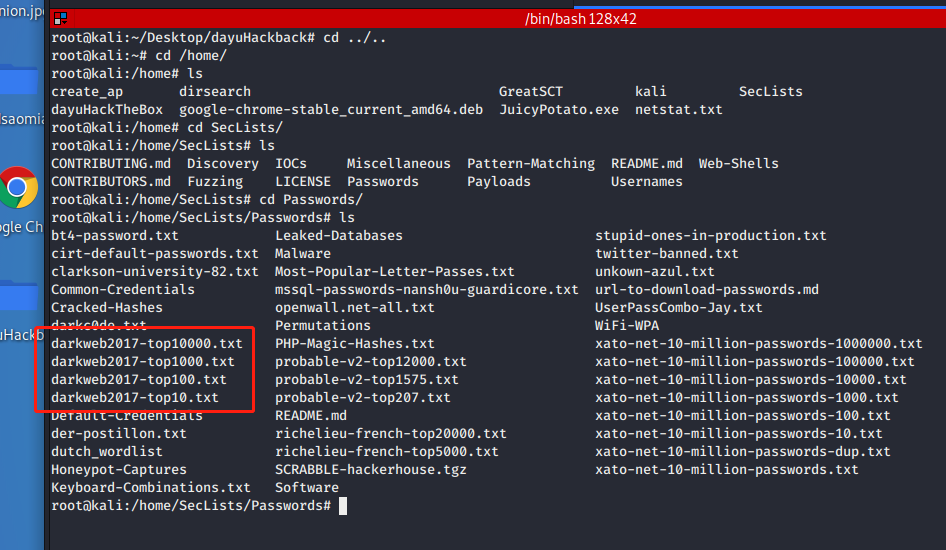Click Leaked-Databases directory name

point(338,236)
